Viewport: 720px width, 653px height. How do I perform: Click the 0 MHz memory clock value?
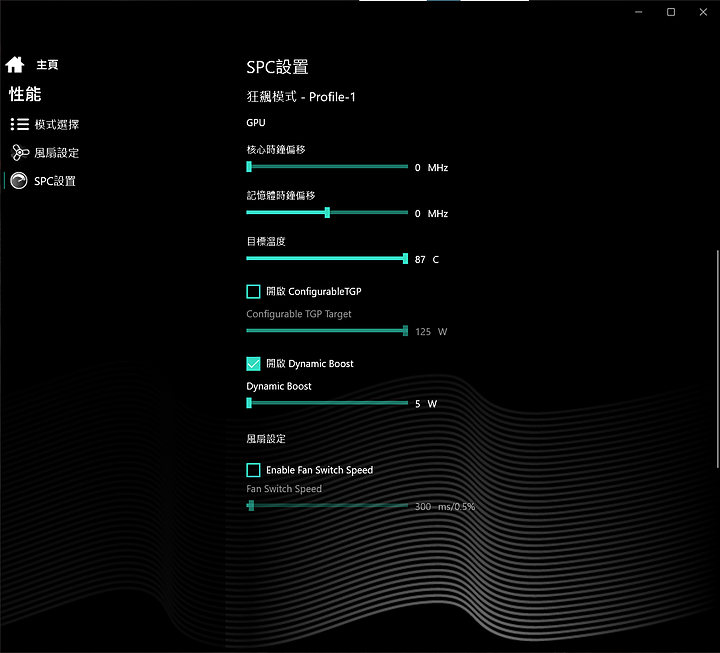point(431,214)
